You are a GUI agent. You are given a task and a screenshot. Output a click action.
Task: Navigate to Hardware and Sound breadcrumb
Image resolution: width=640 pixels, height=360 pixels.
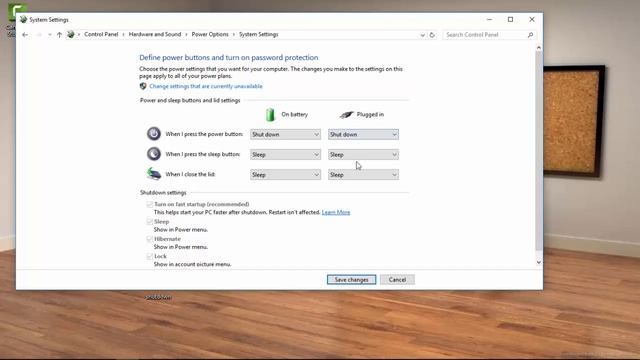coord(155,34)
